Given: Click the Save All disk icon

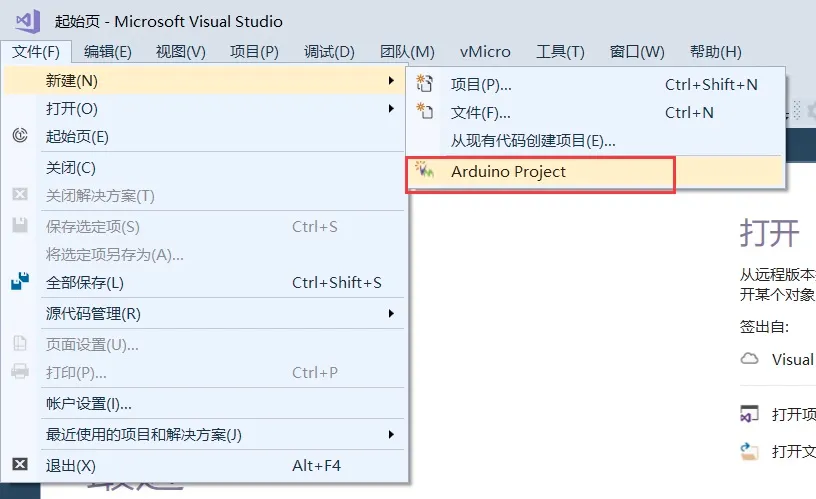Looking at the screenshot, I should click(20, 283).
